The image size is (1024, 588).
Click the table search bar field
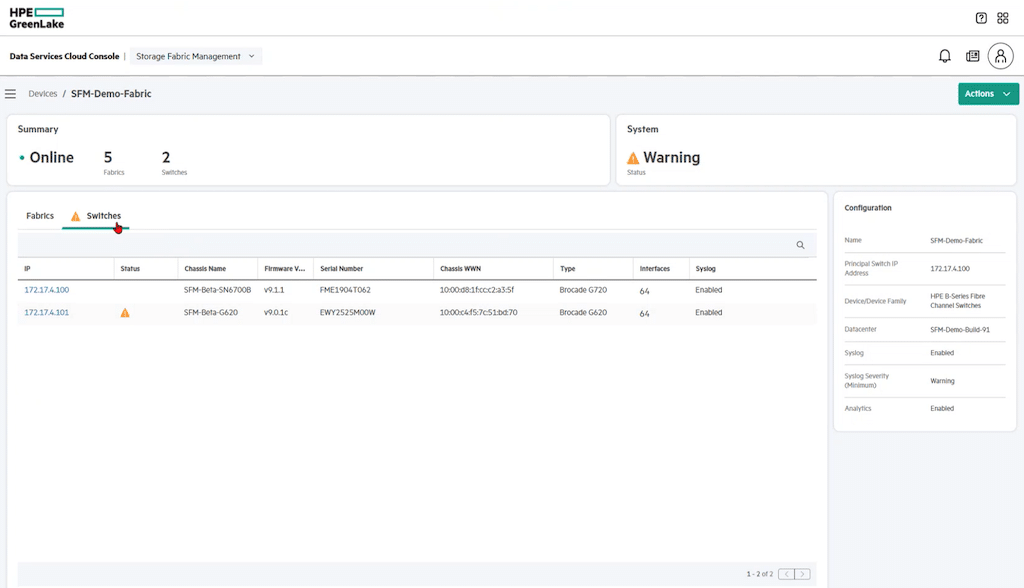tap(417, 245)
